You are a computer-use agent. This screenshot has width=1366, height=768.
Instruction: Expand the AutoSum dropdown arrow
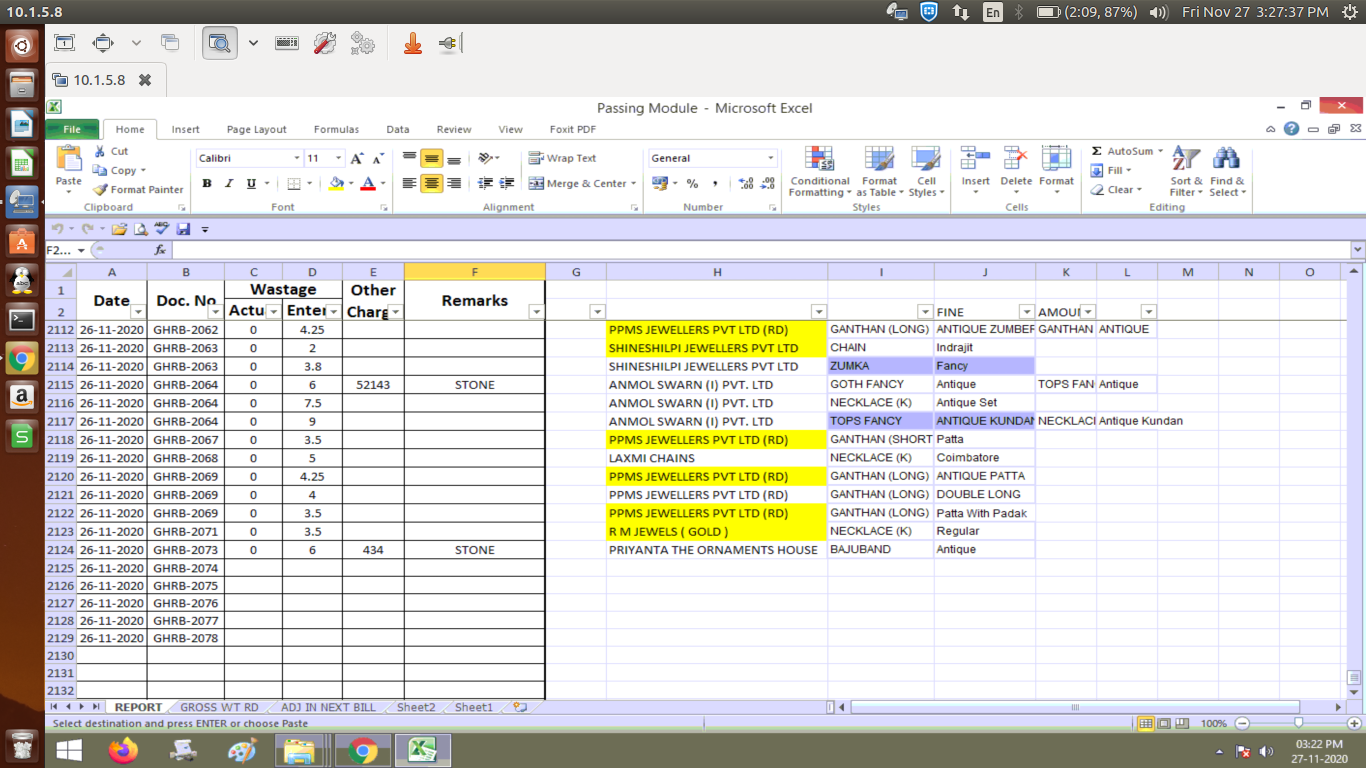tap(1161, 151)
